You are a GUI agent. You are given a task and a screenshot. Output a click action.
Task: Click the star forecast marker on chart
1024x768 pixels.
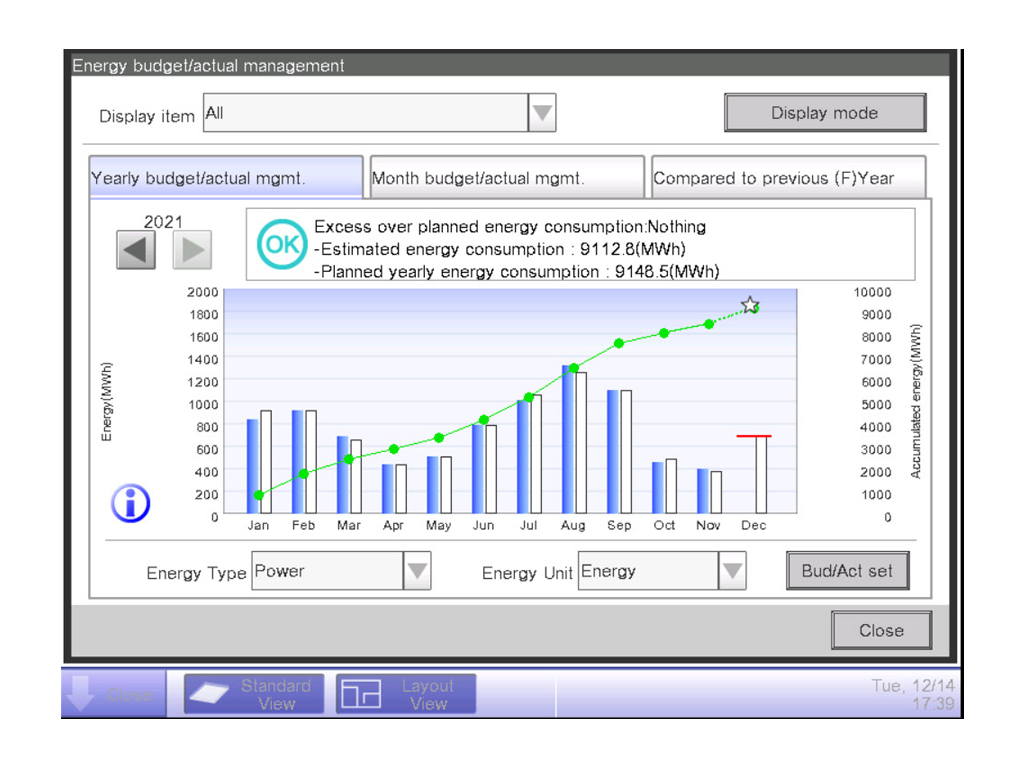tap(750, 305)
